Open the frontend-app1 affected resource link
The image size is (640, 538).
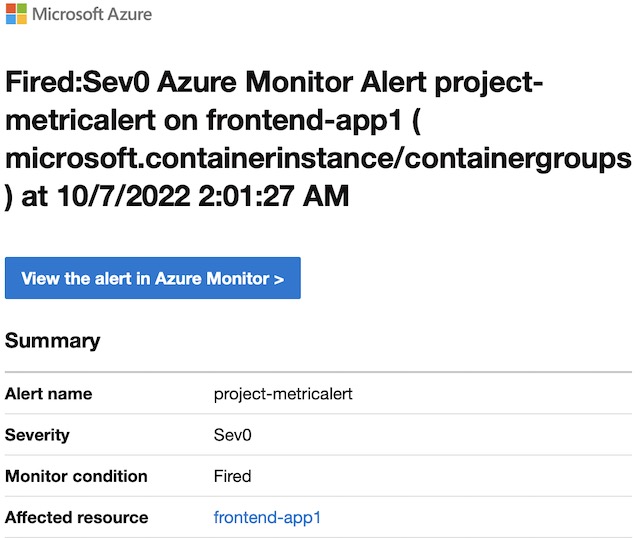point(267,517)
